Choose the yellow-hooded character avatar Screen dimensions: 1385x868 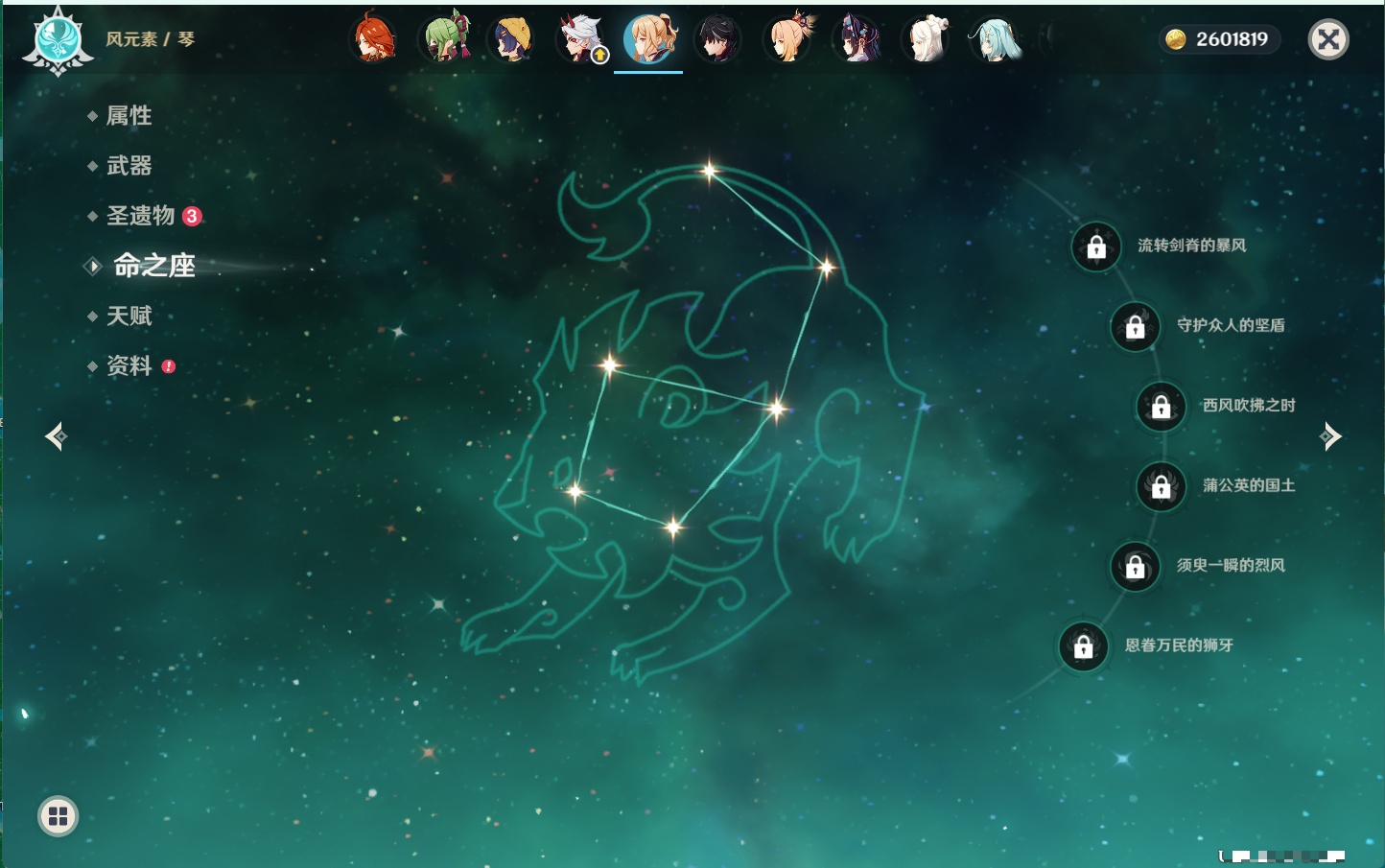[513, 39]
